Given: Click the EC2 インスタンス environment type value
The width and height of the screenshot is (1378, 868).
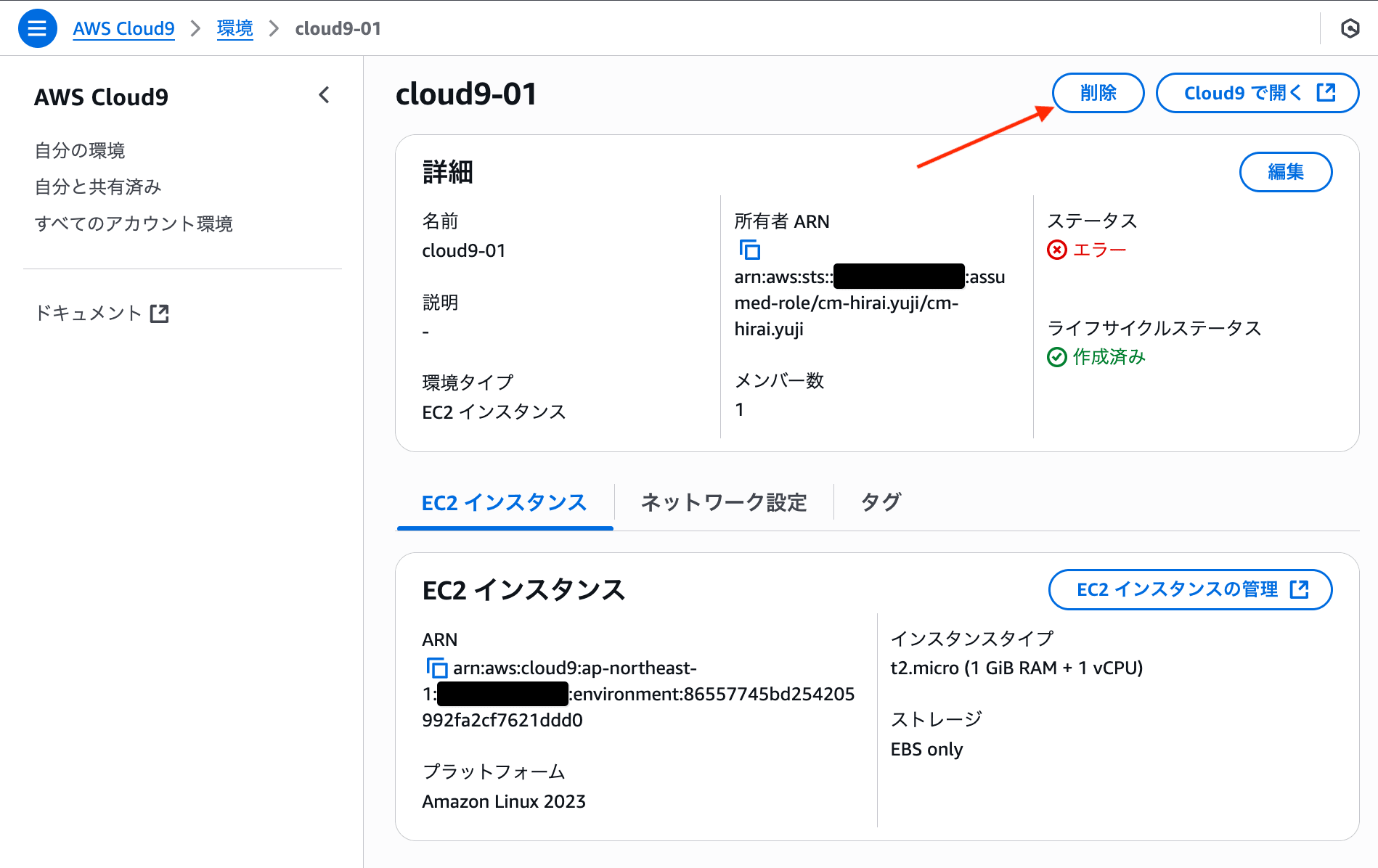Looking at the screenshot, I should 494,412.
